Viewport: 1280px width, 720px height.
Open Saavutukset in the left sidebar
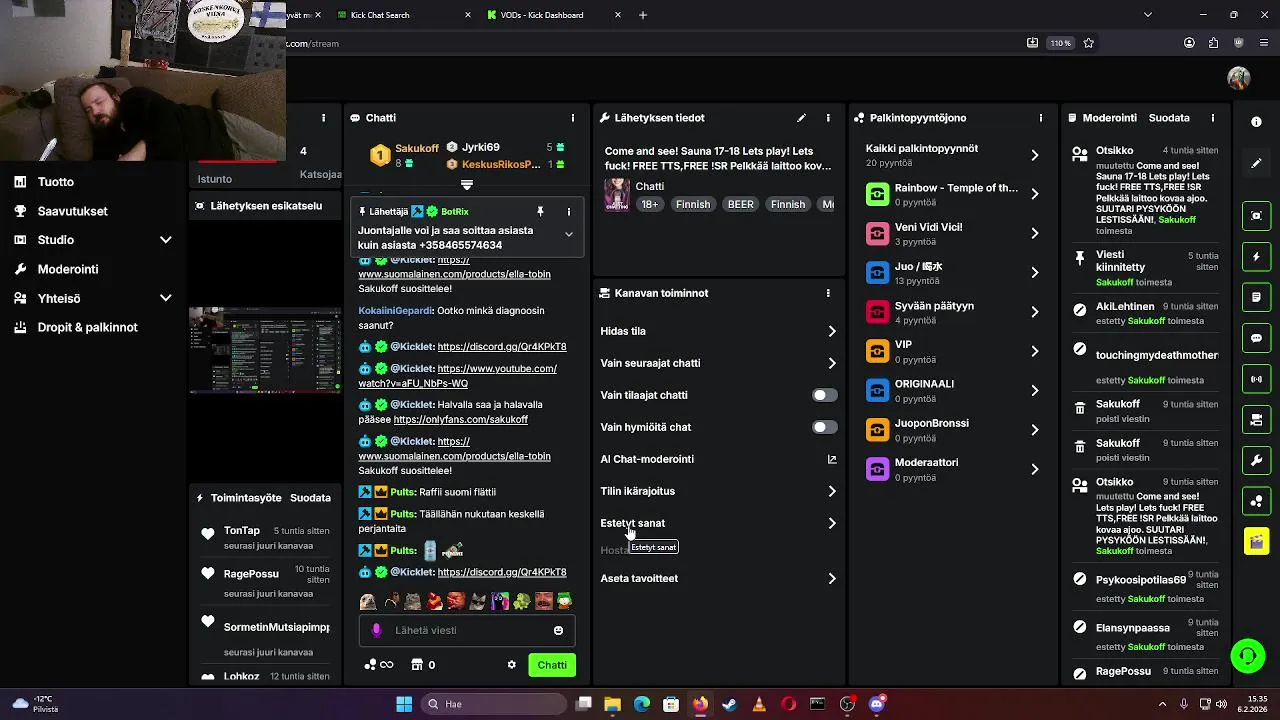point(73,211)
